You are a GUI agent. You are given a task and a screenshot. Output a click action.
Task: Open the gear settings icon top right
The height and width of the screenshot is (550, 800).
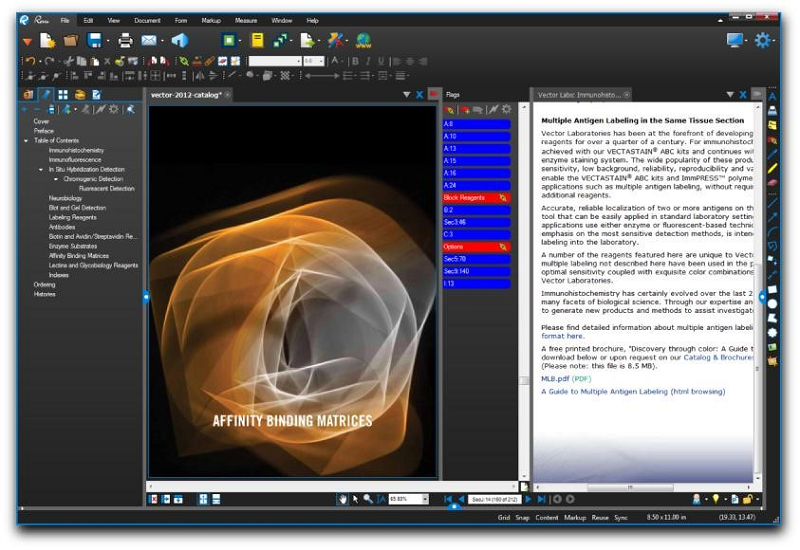(763, 41)
